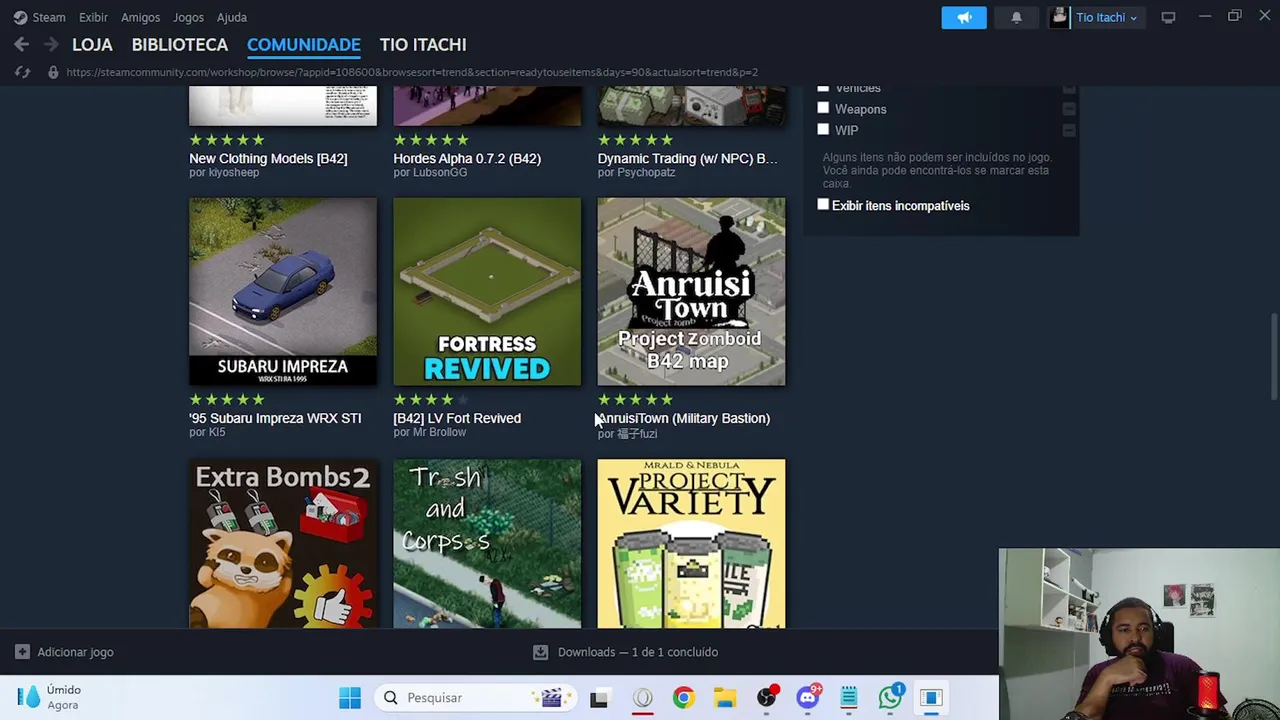The height and width of the screenshot is (720, 1280).
Task: Click the downloads tray icon
Action: [540, 652]
